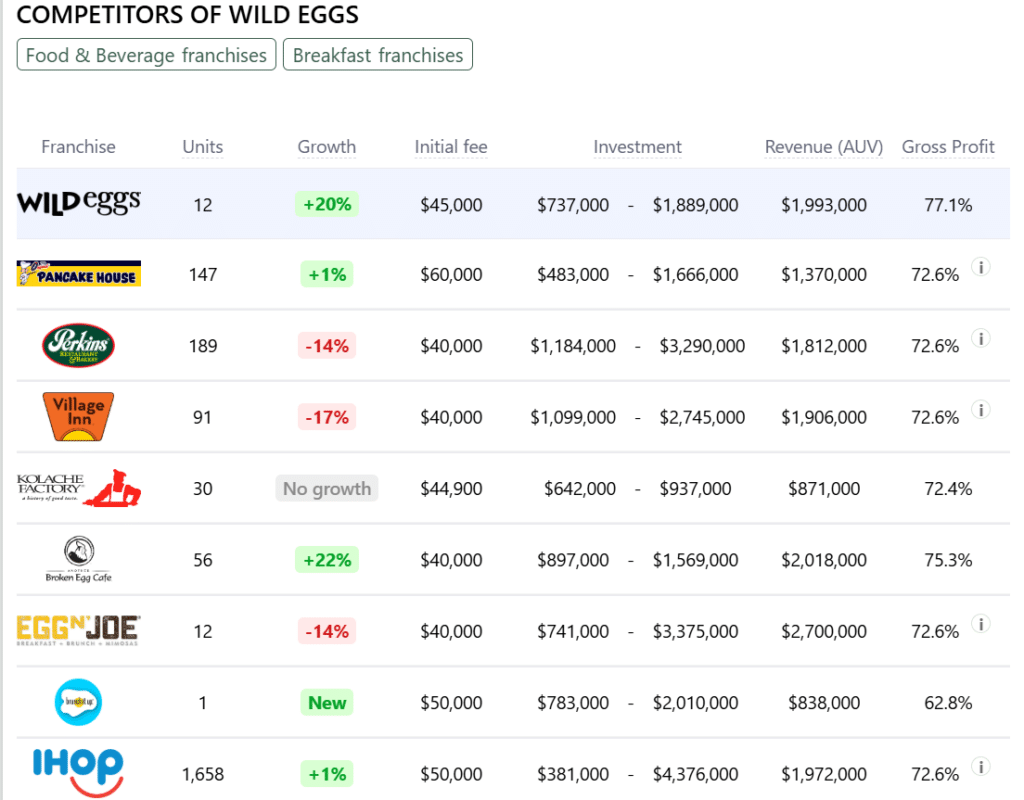Sort by the Initial fee column header
Viewport: 1024px width, 800px height.
click(x=451, y=147)
